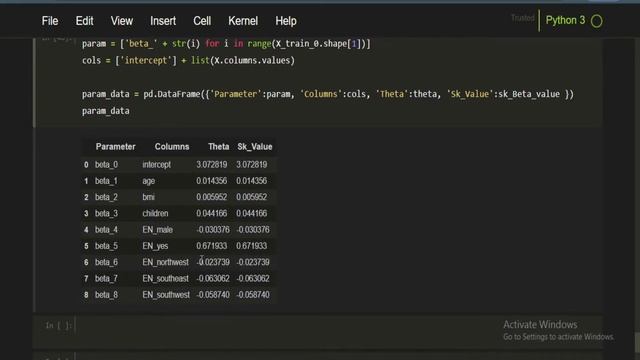Select the beta_7 parameter cell
The width and height of the screenshot is (640, 360).
[x=107, y=278]
